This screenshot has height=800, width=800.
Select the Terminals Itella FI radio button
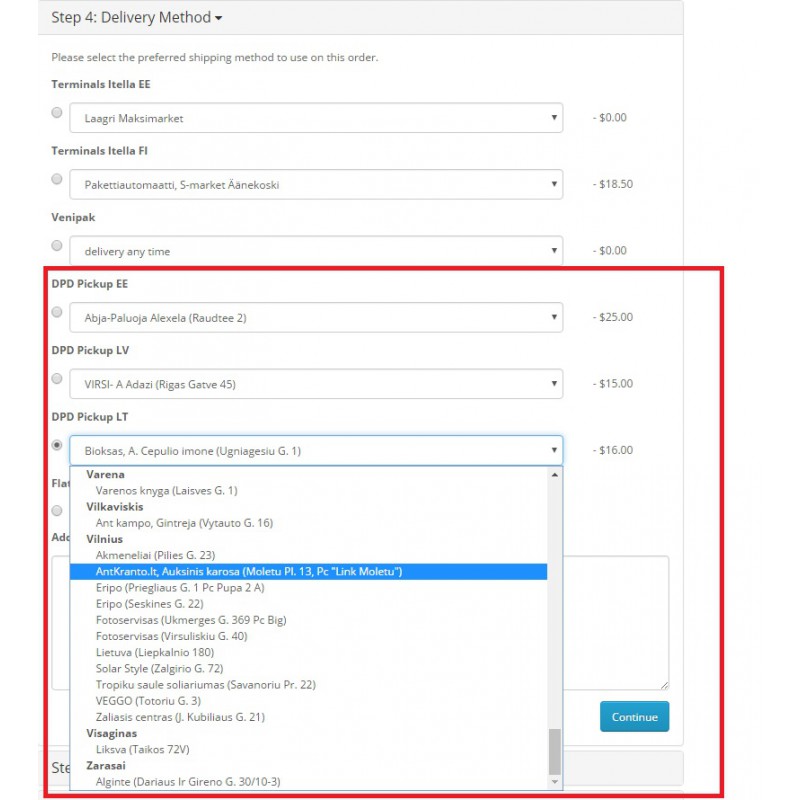[57, 179]
